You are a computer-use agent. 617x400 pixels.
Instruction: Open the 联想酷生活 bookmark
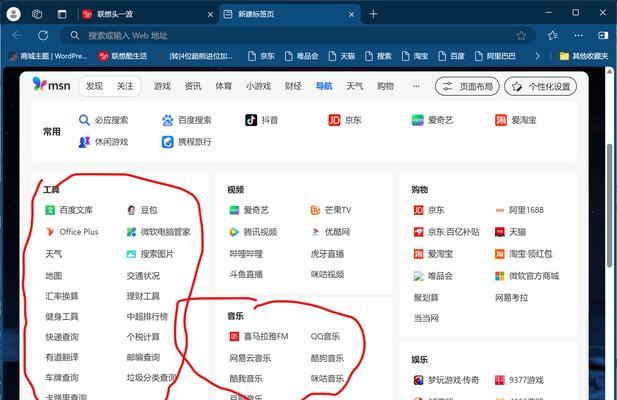click(x=123, y=56)
